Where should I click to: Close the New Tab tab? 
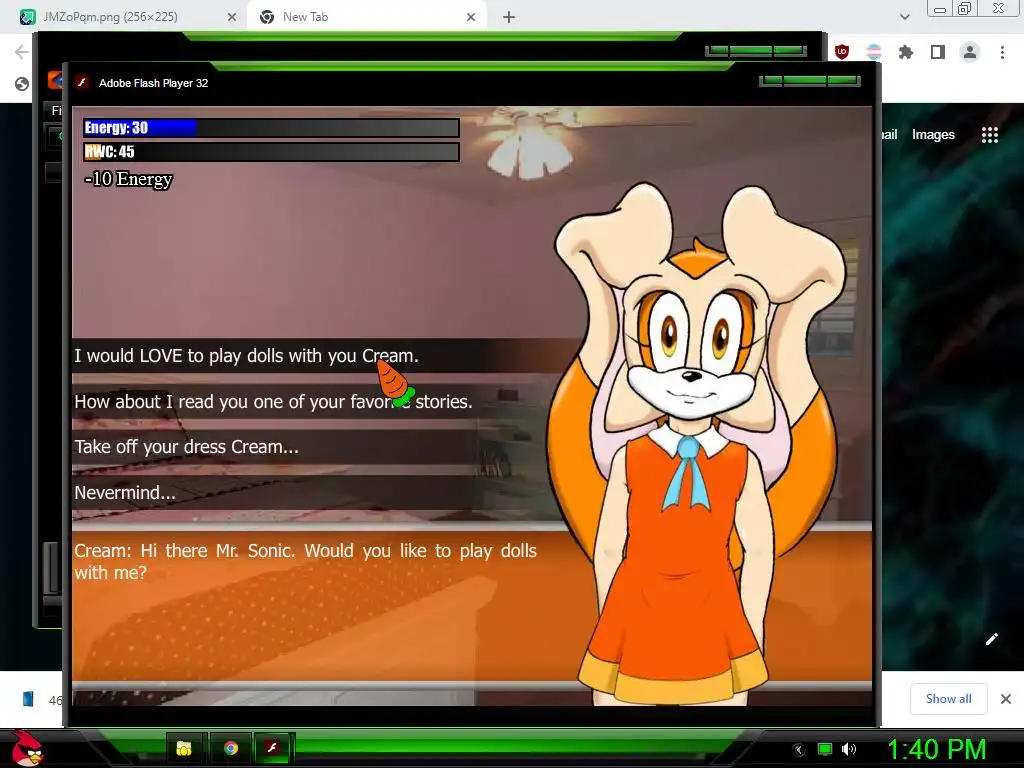[471, 18]
